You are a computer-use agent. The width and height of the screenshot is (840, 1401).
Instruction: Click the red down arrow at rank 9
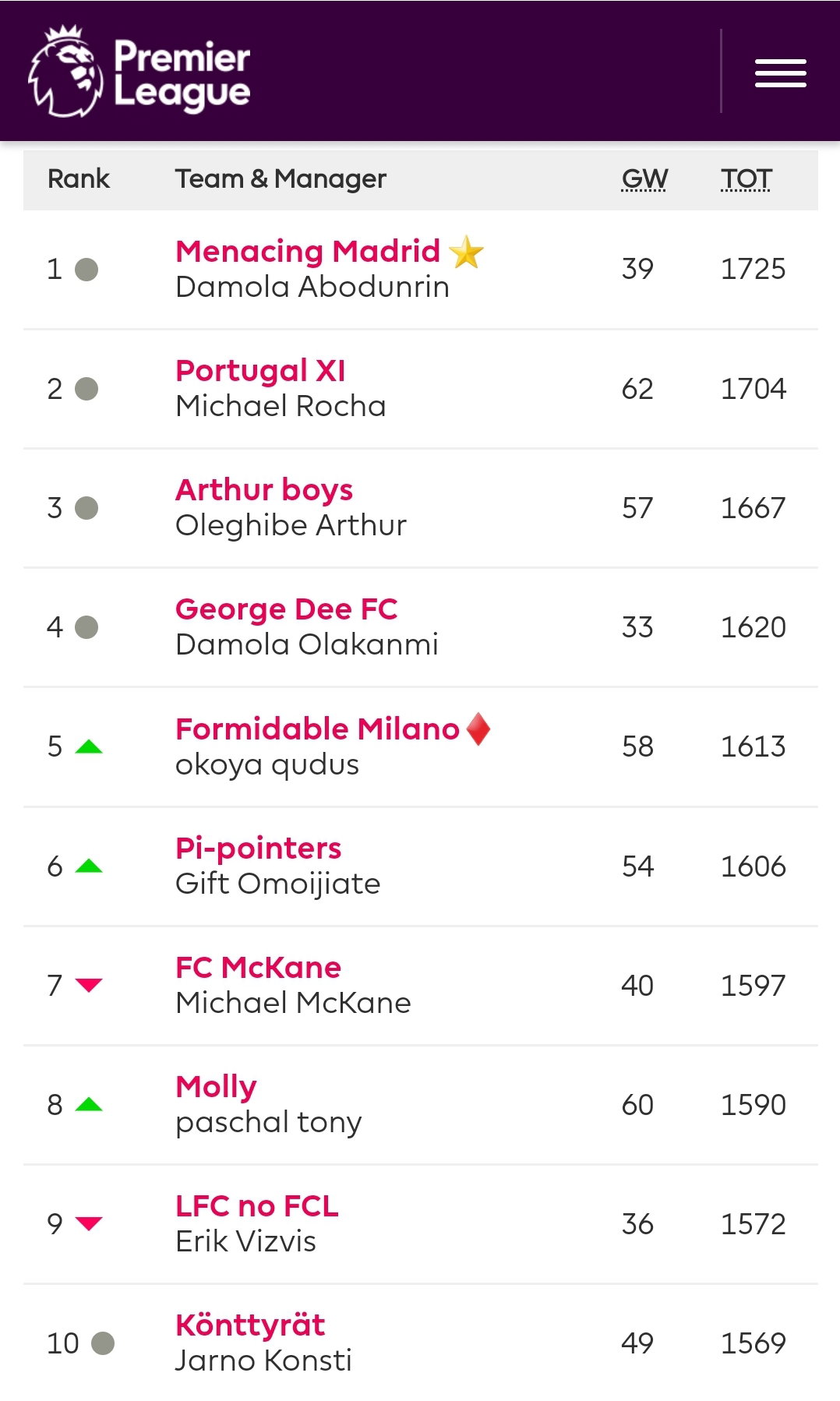tap(89, 1223)
